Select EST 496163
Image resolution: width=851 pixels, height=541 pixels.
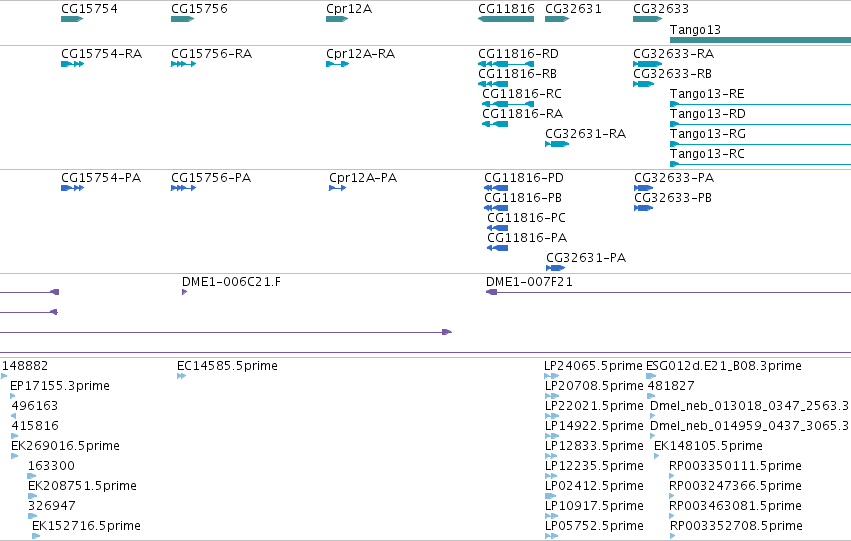coord(14,416)
